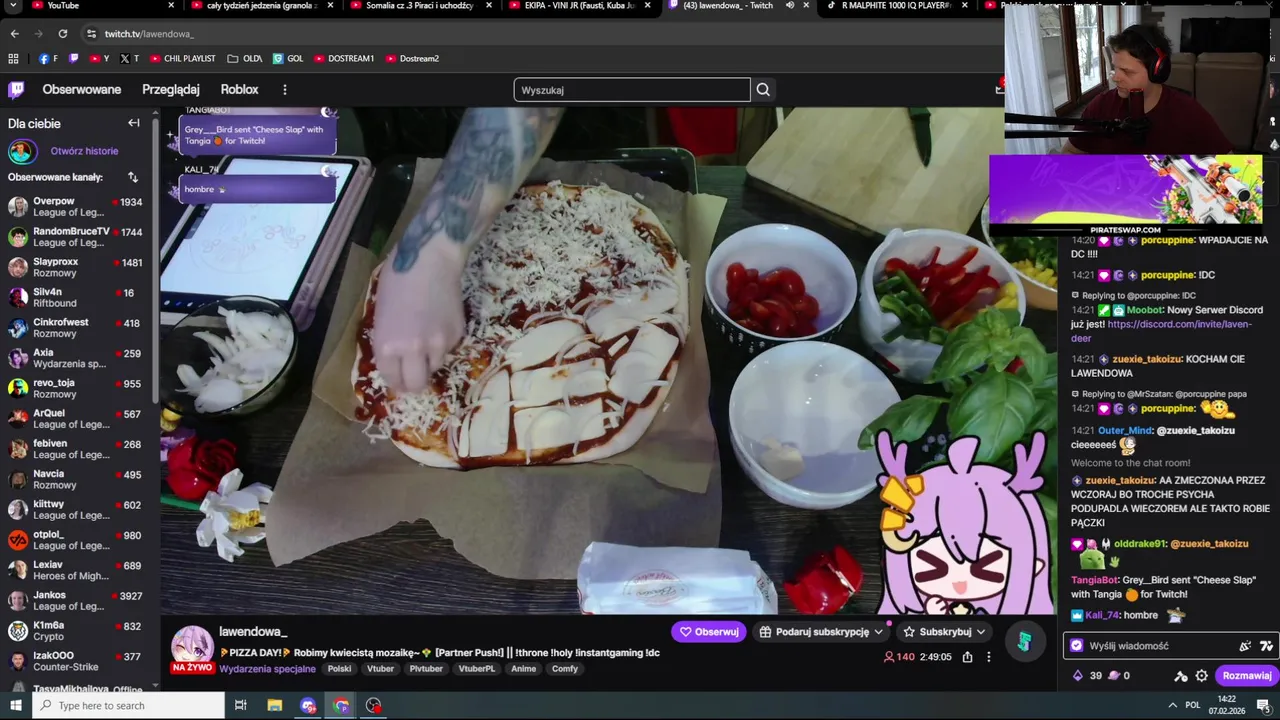Open the Roblox nav link
1280x720 pixels.
point(239,90)
